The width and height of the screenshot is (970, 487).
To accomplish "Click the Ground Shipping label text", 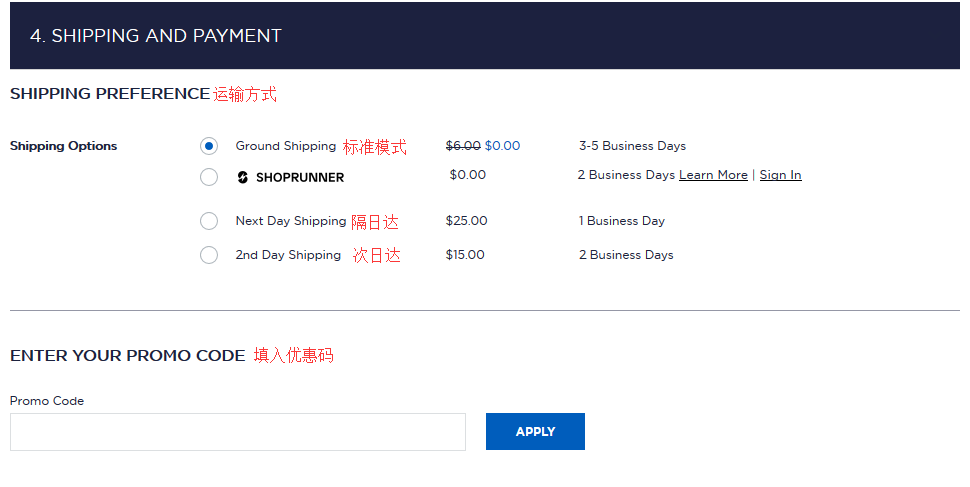I will tap(286, 146).
